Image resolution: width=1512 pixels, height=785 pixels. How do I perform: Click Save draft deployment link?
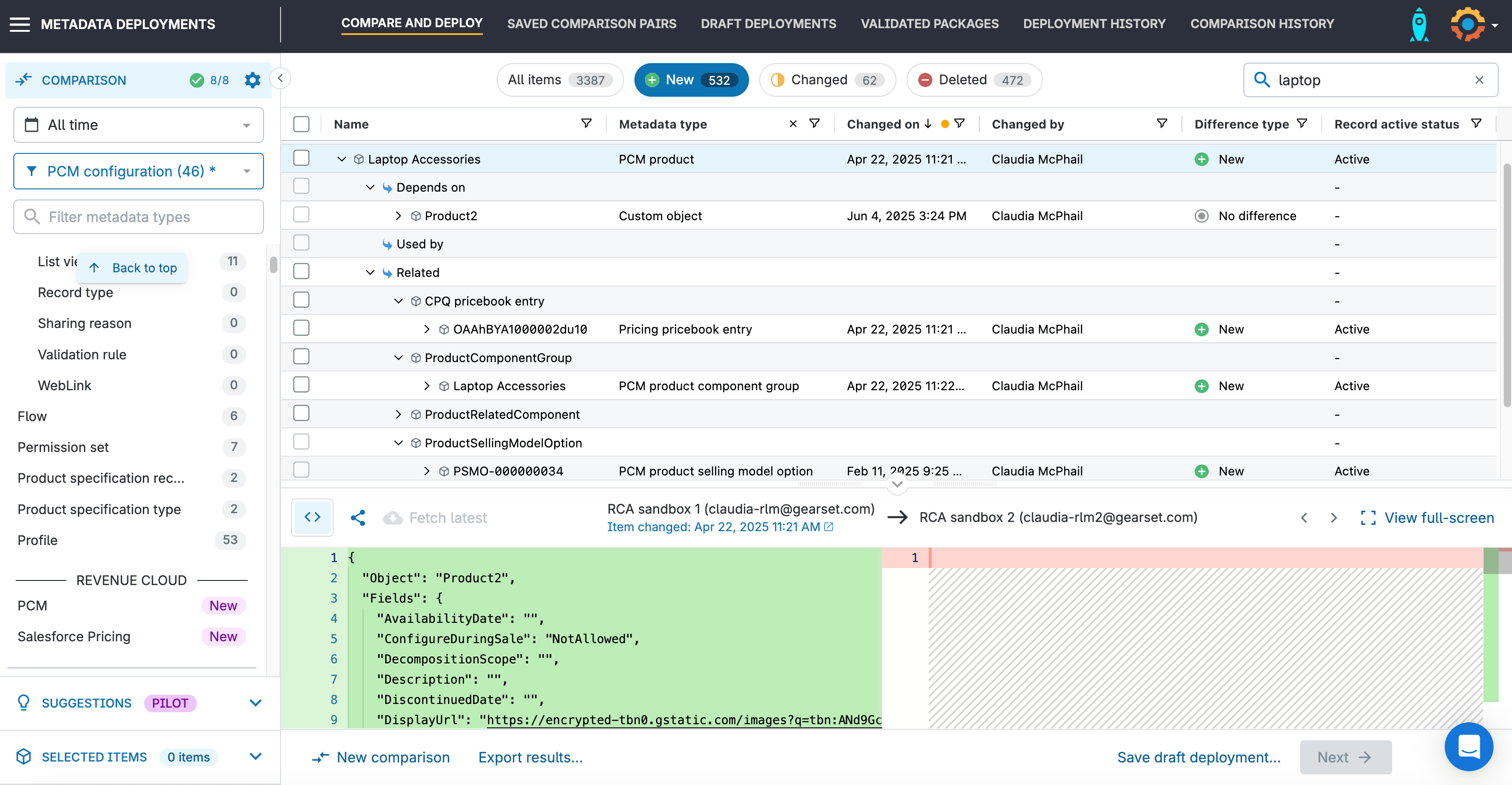(1199, 757)
